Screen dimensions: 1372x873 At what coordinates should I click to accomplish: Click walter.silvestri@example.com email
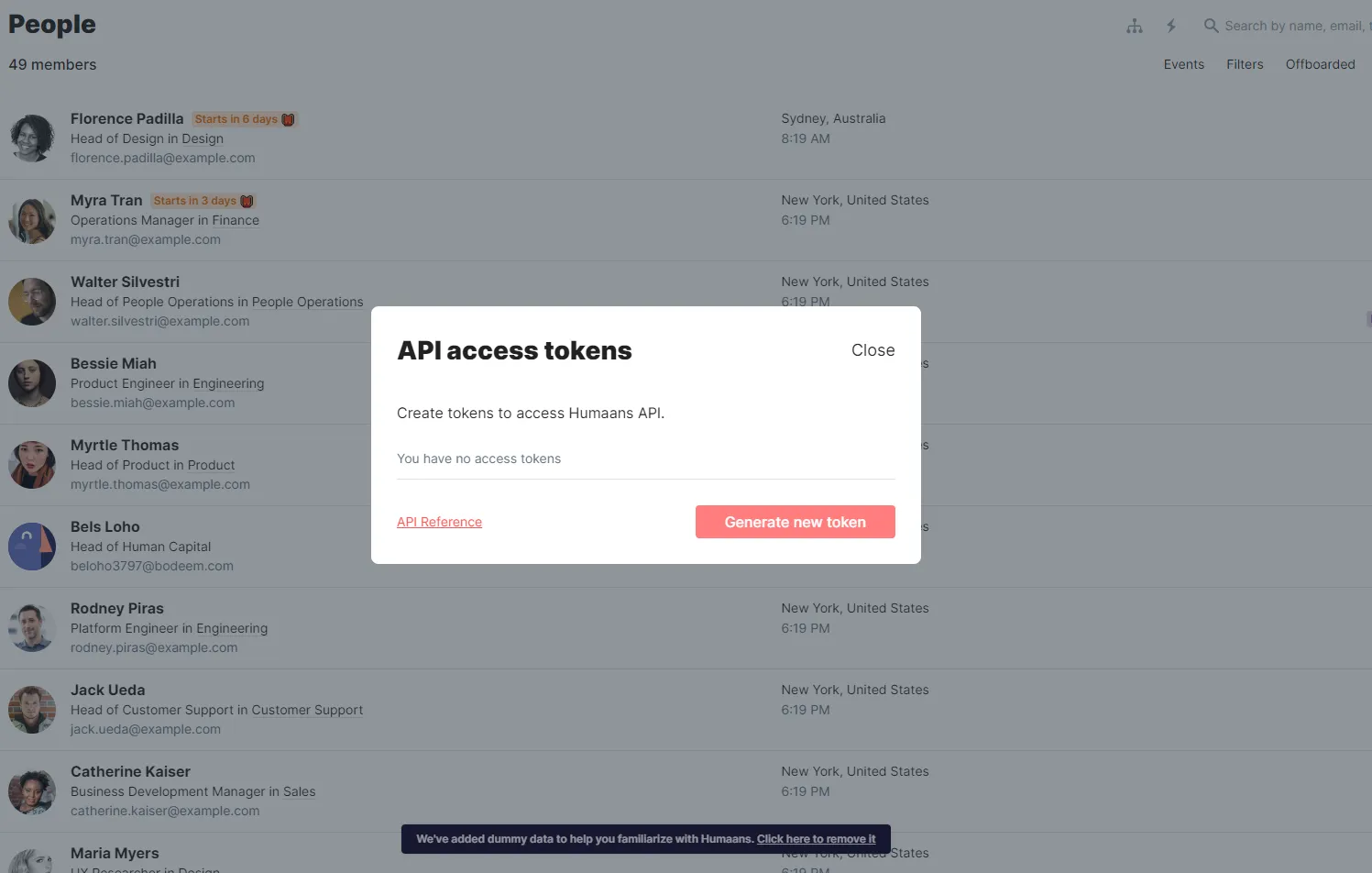(159, 321)
